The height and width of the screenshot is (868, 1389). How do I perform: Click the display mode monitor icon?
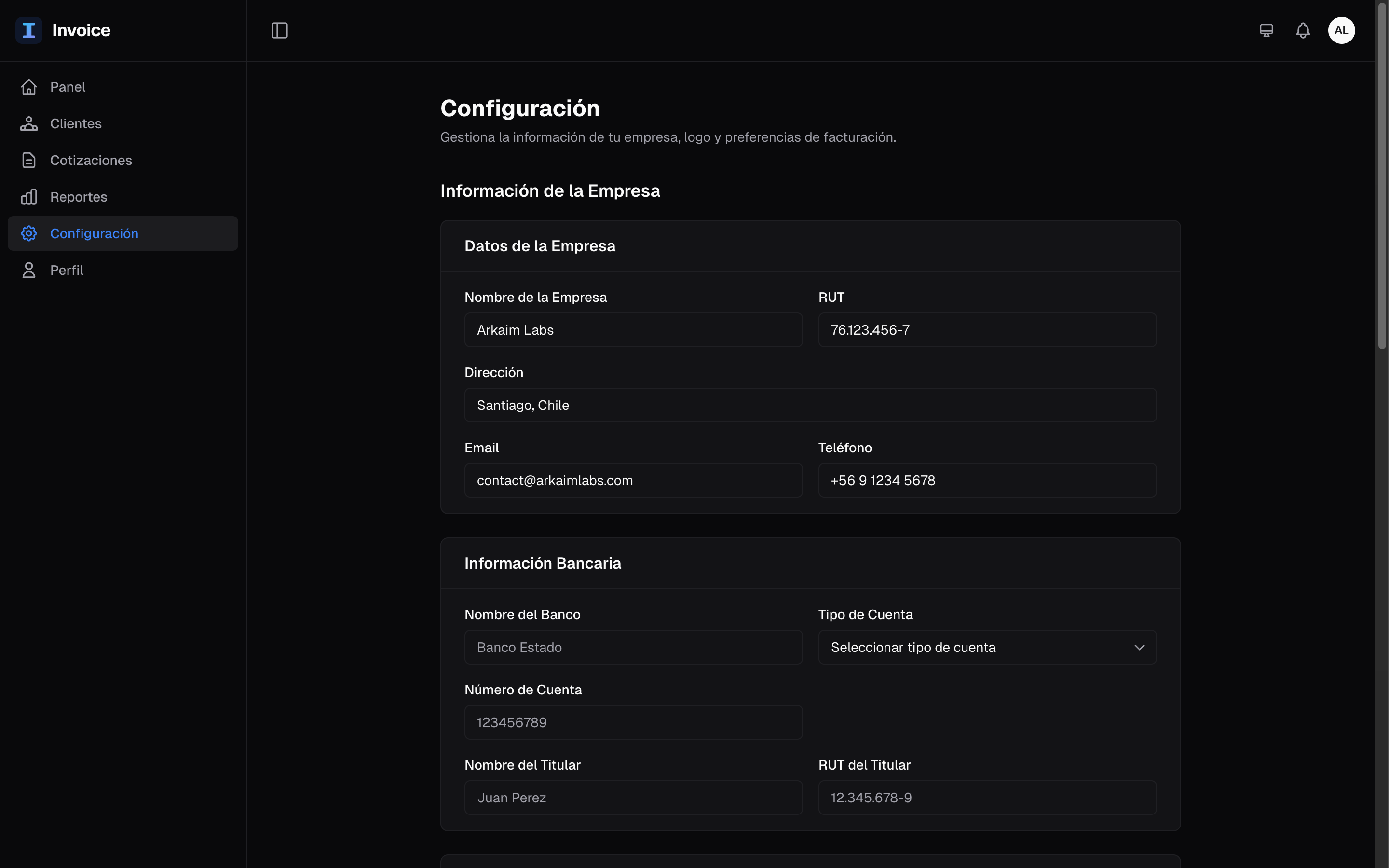[1266, 30]
